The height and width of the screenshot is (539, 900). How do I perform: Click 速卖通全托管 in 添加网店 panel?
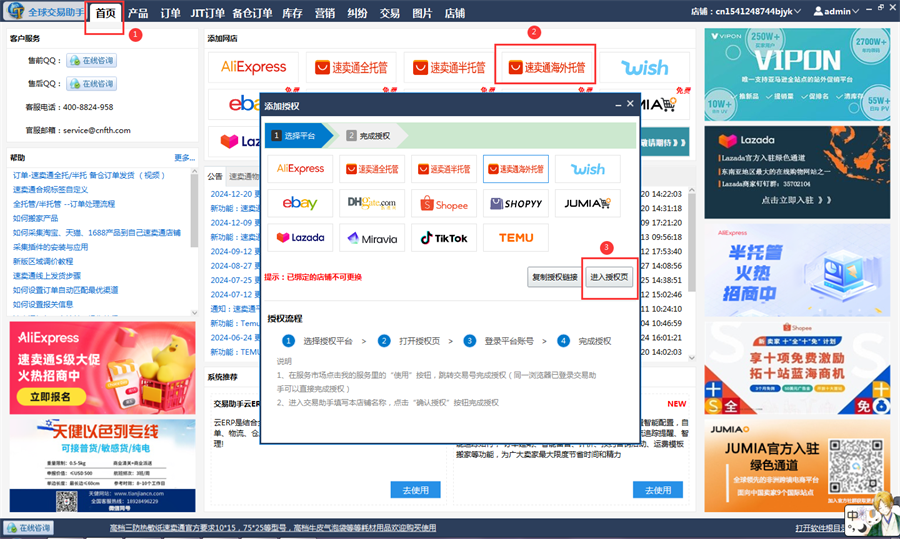click(x=351, y=67)
